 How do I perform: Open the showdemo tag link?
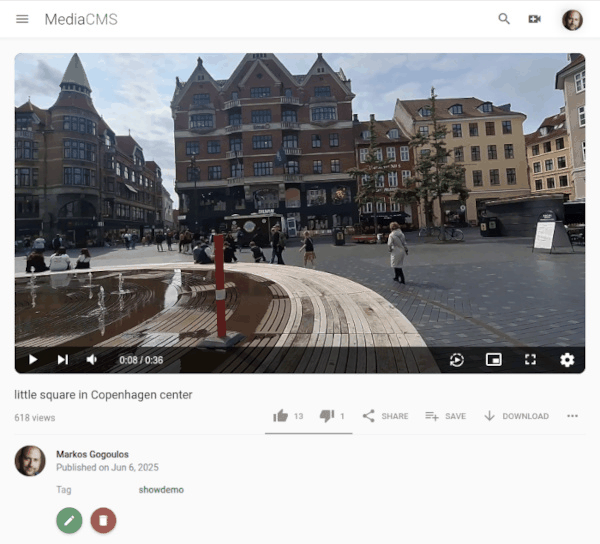coord(161,490)
